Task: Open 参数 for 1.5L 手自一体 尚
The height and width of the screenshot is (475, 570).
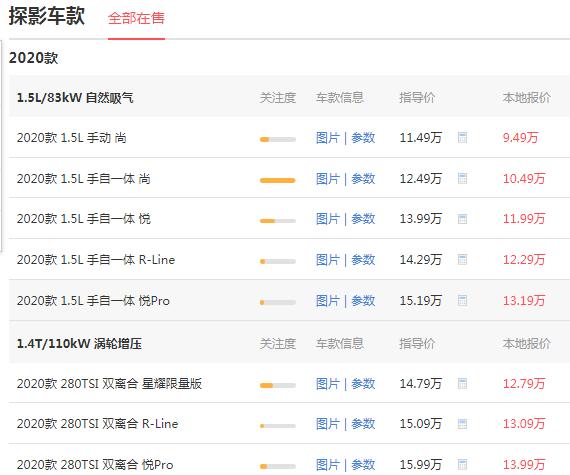Action: [x=363, y=178]
